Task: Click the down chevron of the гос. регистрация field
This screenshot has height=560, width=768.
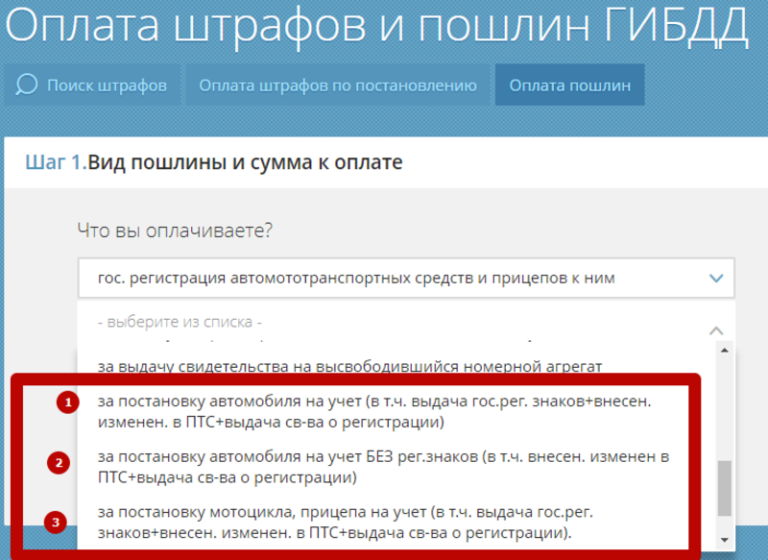Action: (716, 278)
